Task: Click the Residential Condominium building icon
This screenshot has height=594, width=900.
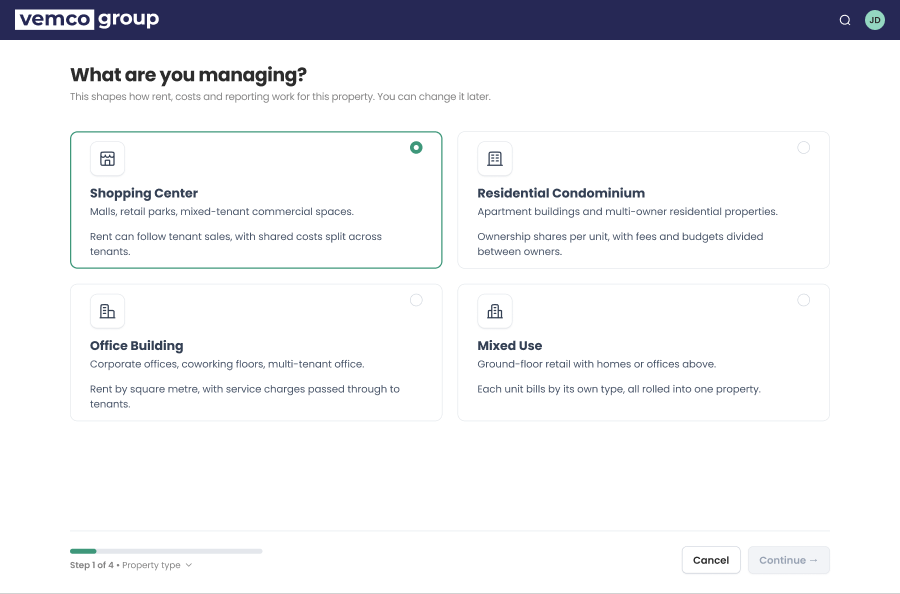Action: [495, 159]
